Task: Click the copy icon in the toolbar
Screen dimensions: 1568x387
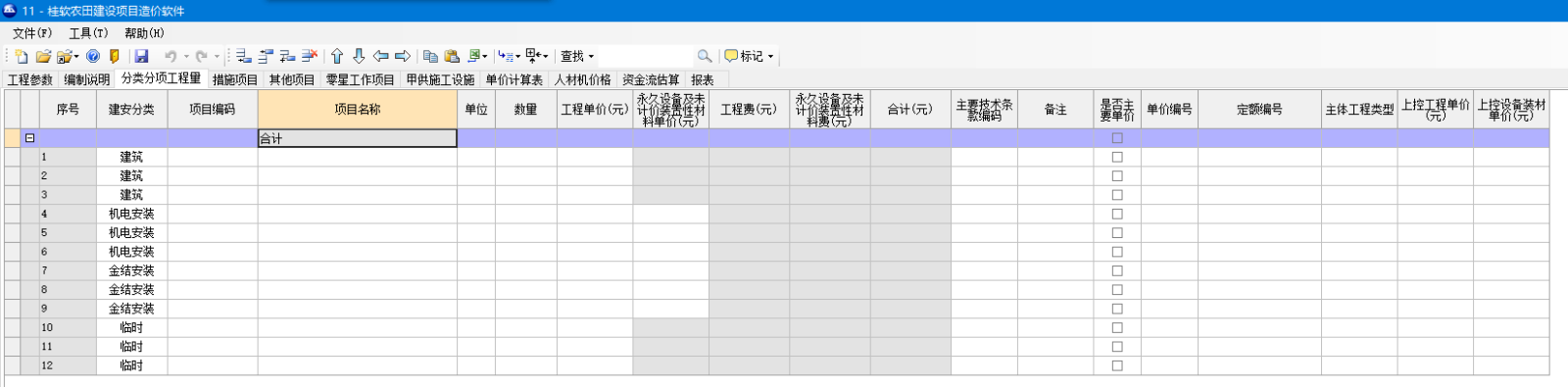Action: 430,57
